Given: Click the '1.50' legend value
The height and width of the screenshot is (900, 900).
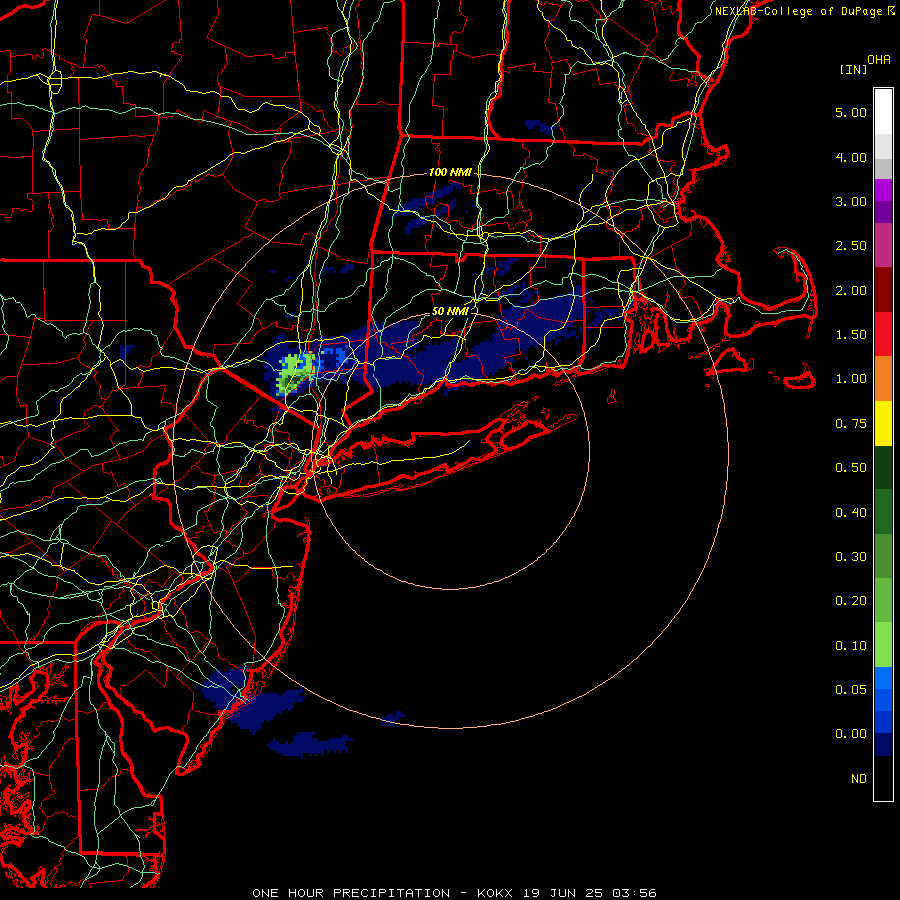Looking at the screenshot, I should click(x=851, y=335).
